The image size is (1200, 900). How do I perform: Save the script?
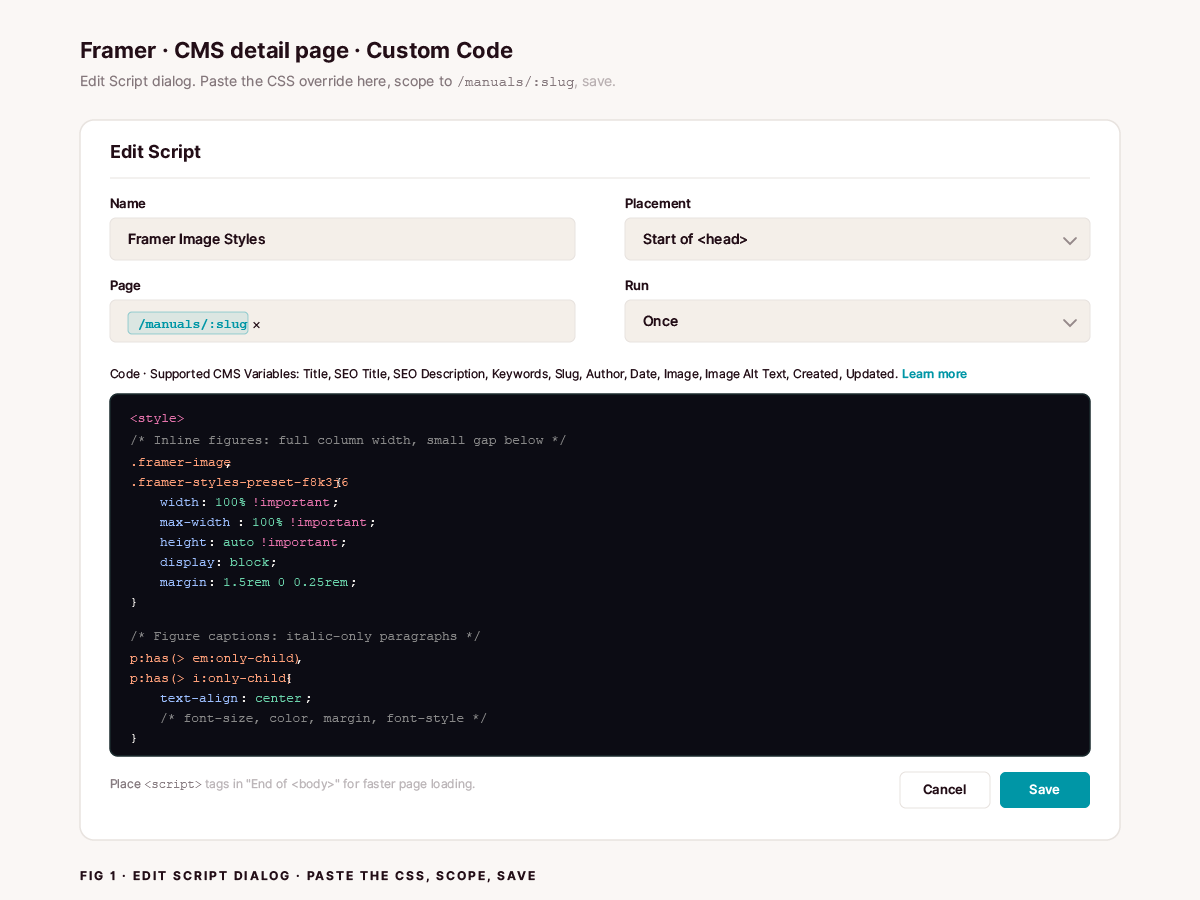[1045, 790]
